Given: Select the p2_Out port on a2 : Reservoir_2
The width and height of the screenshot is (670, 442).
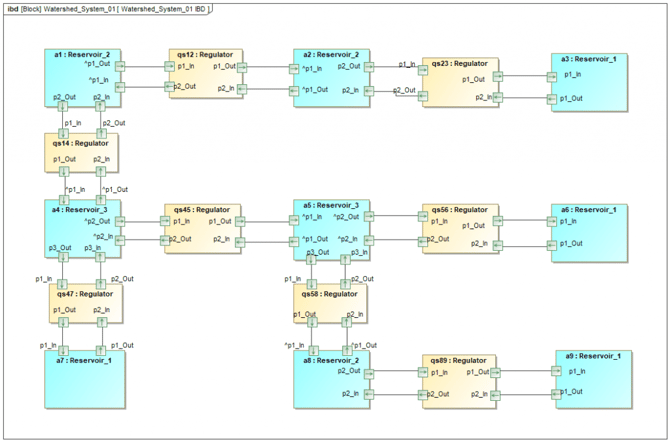Looking at the screenshot, I should point(369,67).
